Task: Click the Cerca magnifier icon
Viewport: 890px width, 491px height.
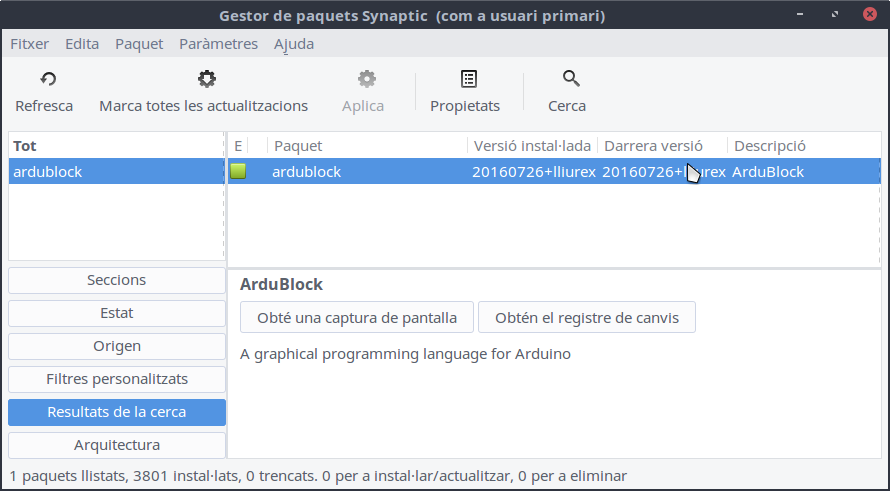Action: (x=571, y=79)
